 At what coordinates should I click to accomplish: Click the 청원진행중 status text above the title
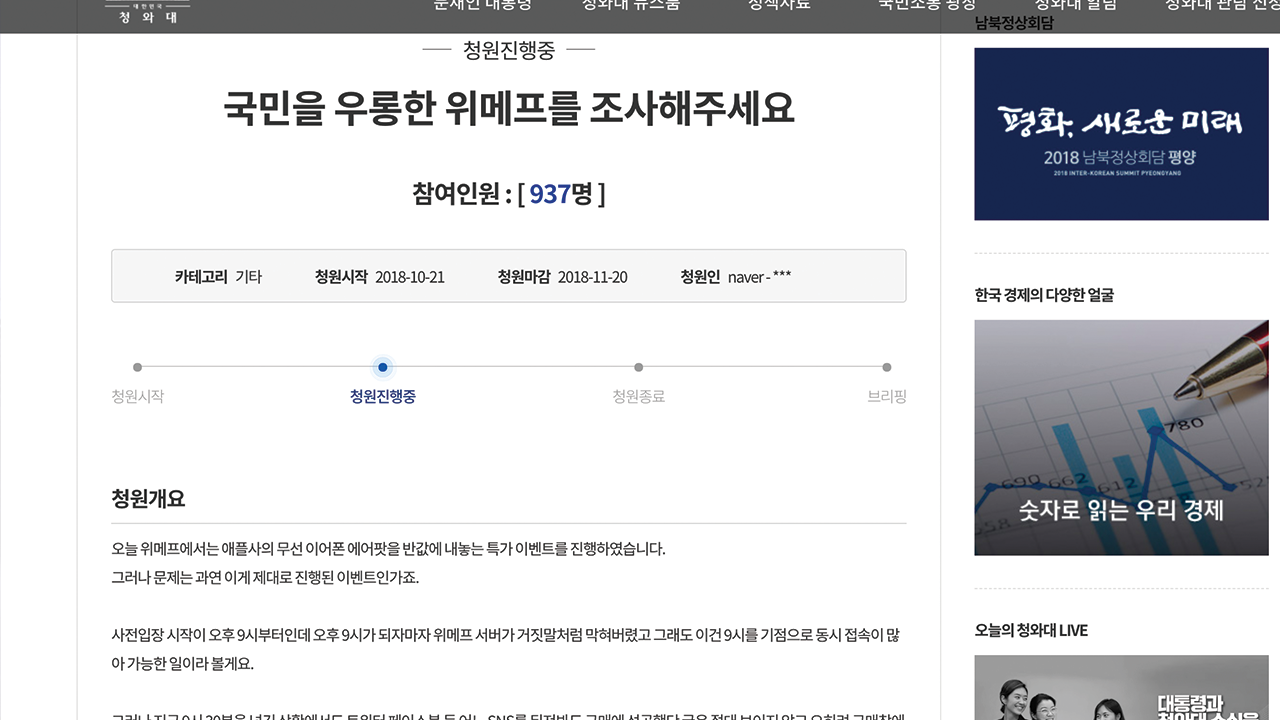point(509,49)
